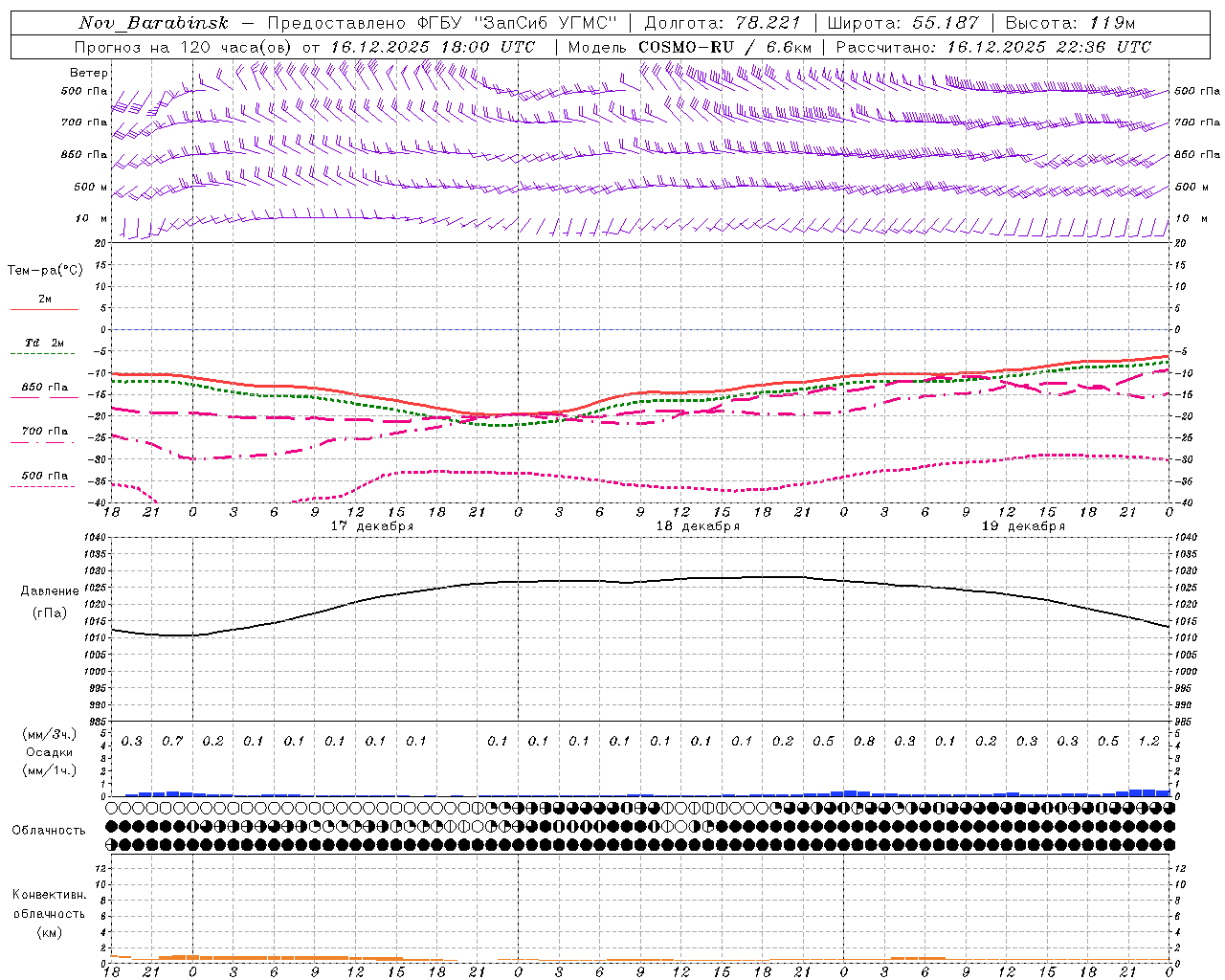Click the Nov_Barabinsk station title
This screenshot has width=1225, height=980.
[x=155, y=23]
